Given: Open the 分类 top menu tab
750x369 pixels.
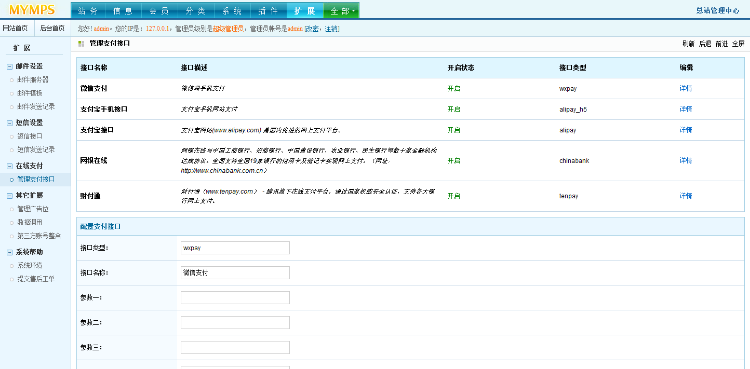Looking at the screenshot, I should [x=197, y=11].
